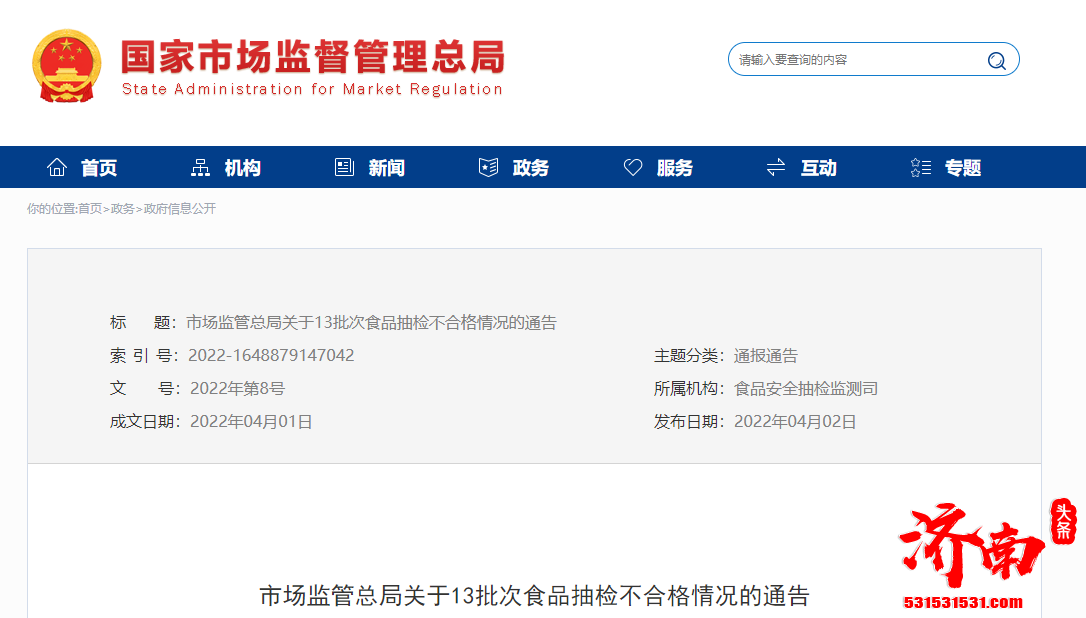
Task: Click the 专题 star icon
Action: (920, 167)
